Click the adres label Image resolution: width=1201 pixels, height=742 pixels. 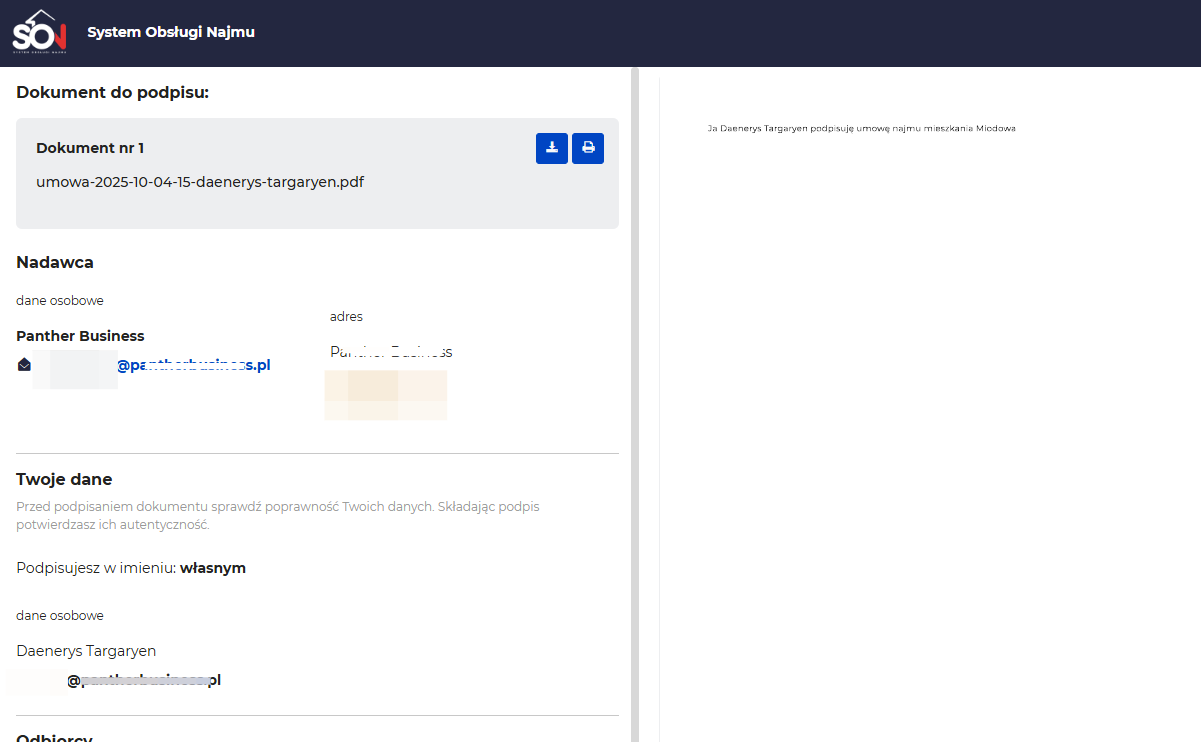[x=346, y=316]
